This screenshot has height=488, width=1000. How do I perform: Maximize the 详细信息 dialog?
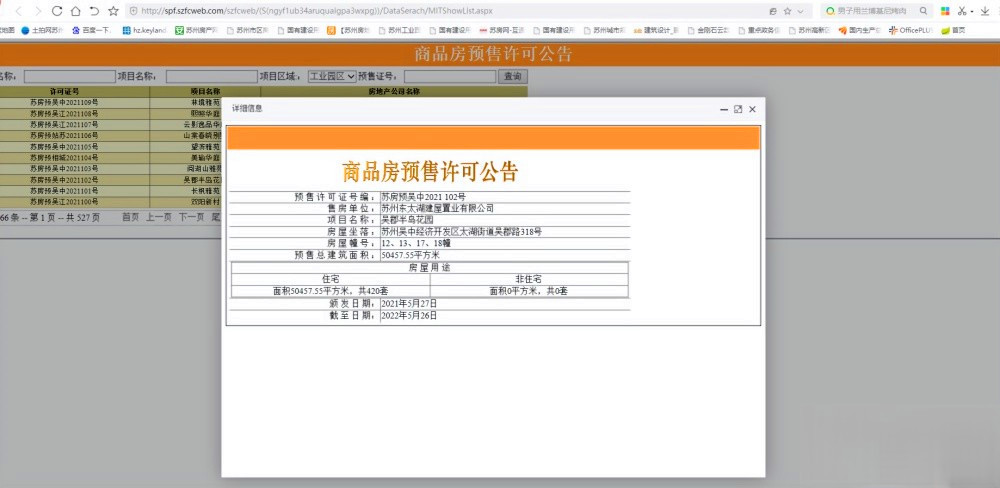pyautogui.click(x=738, y=109)
